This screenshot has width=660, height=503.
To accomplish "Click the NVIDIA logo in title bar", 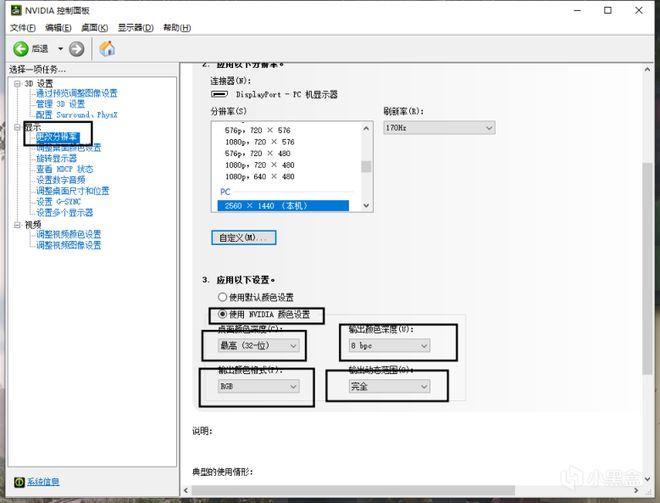I will [12, 10].
